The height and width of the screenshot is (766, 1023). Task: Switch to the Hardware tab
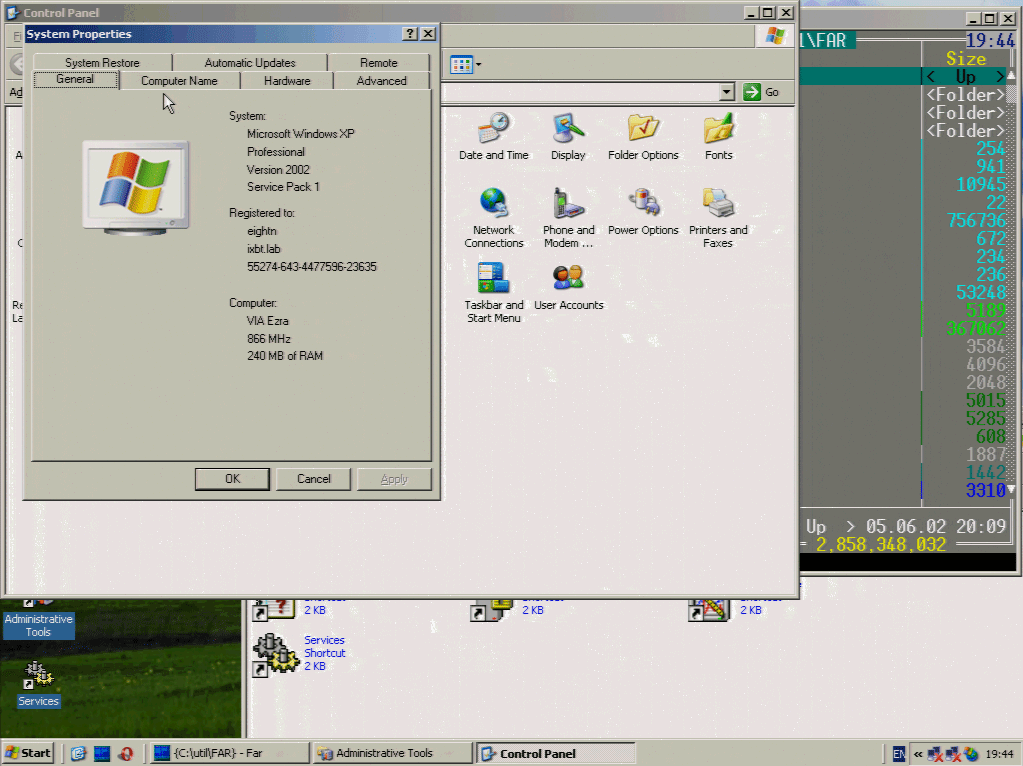pos(287,81)
